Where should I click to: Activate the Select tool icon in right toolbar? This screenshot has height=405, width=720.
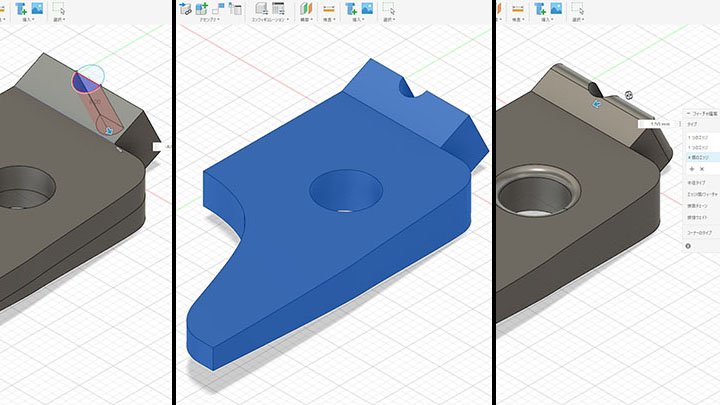pos(577,8)
